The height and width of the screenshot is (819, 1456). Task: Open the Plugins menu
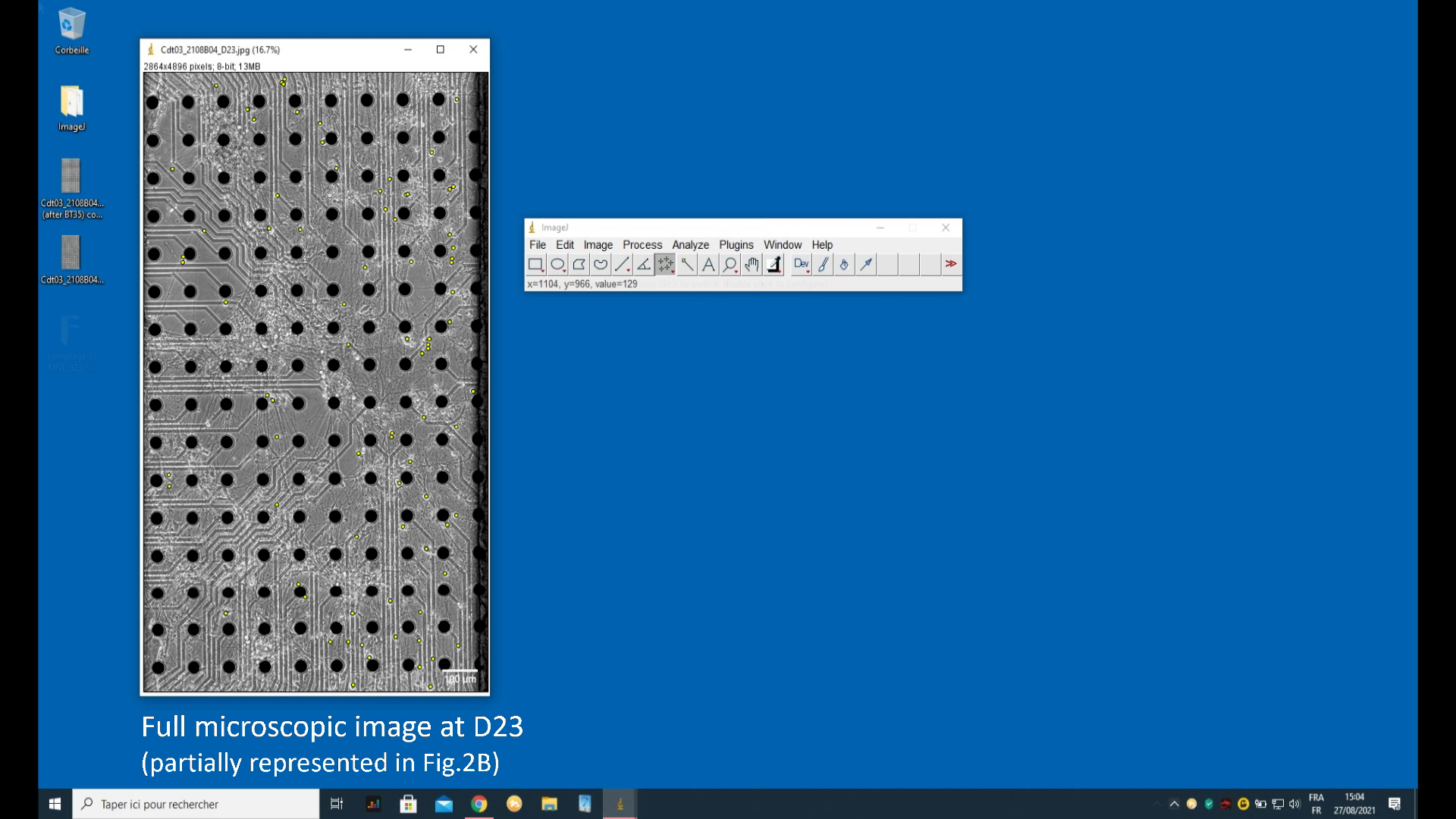coord(736,245)
